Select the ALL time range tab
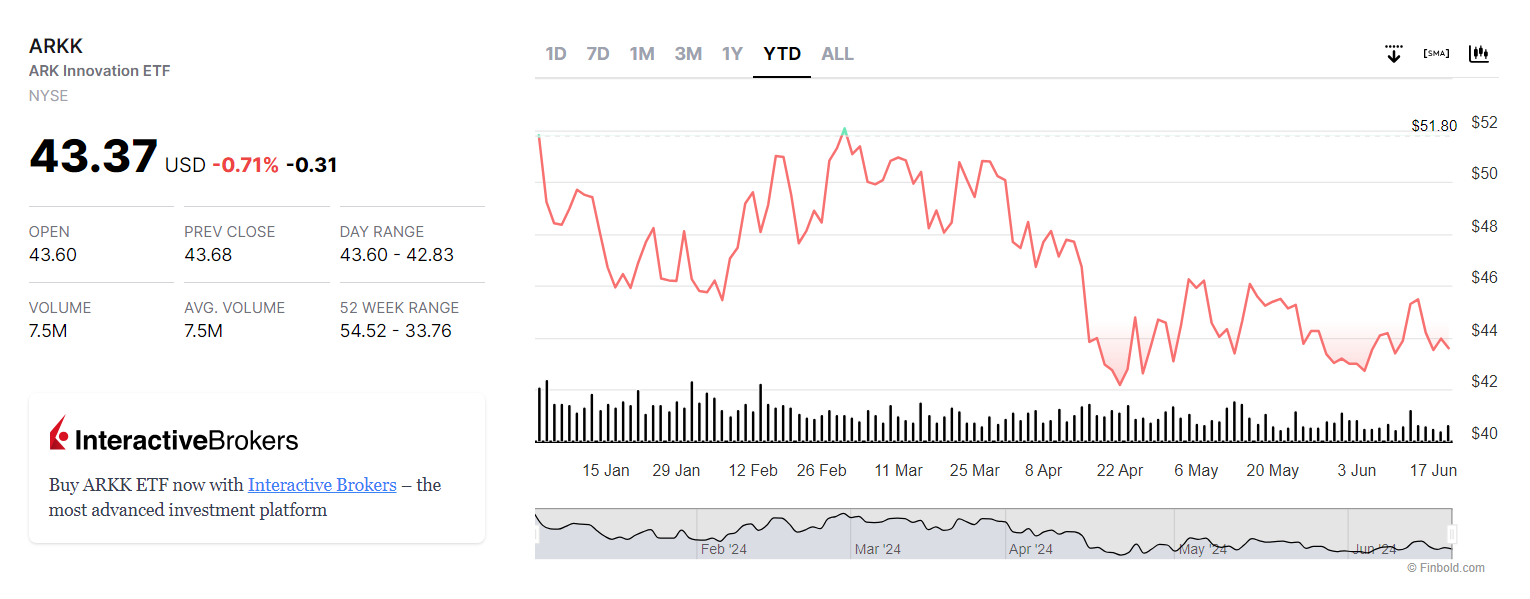 coord(838,54)
